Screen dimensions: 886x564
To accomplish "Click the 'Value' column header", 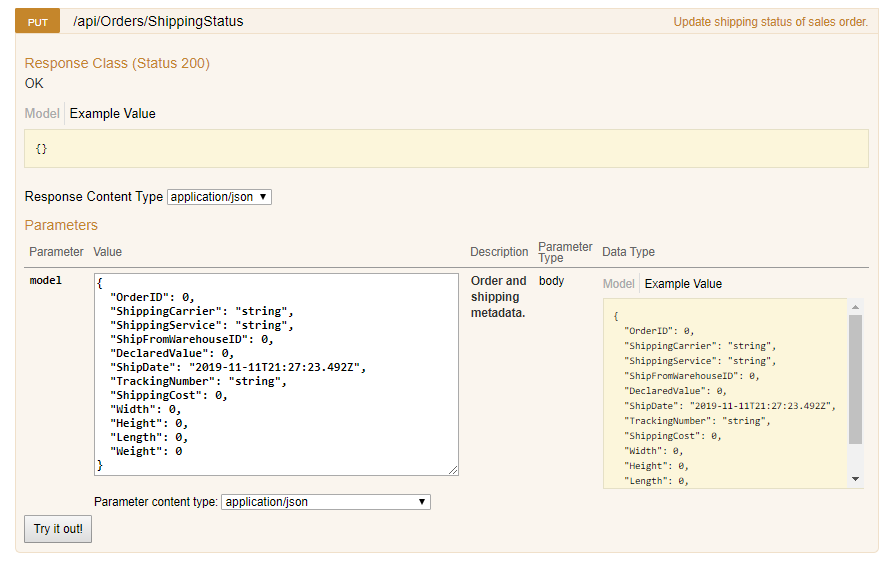I will [107, 252].
